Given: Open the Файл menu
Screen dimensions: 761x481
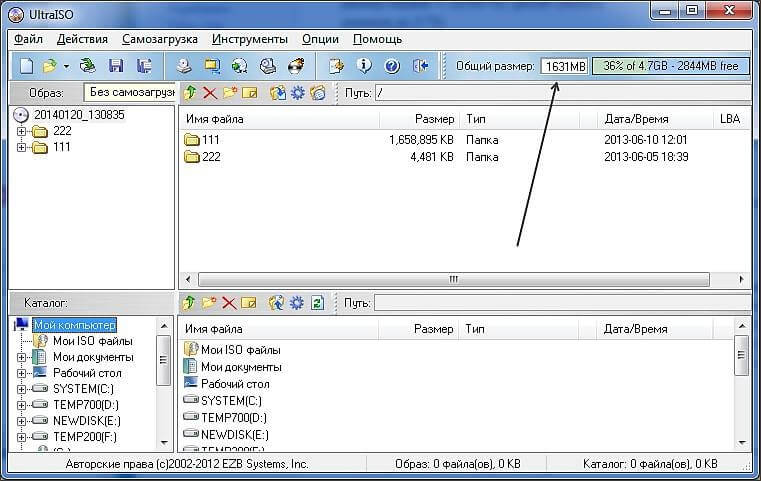Looking at the screenshot, I should click(x=28, y=39).
